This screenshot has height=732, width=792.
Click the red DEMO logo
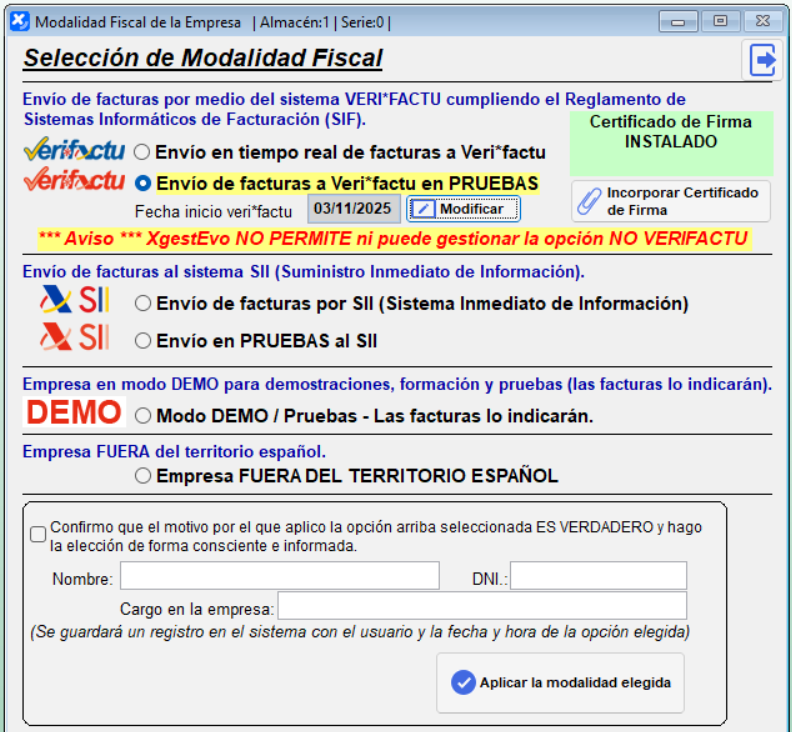click(74, 412)
